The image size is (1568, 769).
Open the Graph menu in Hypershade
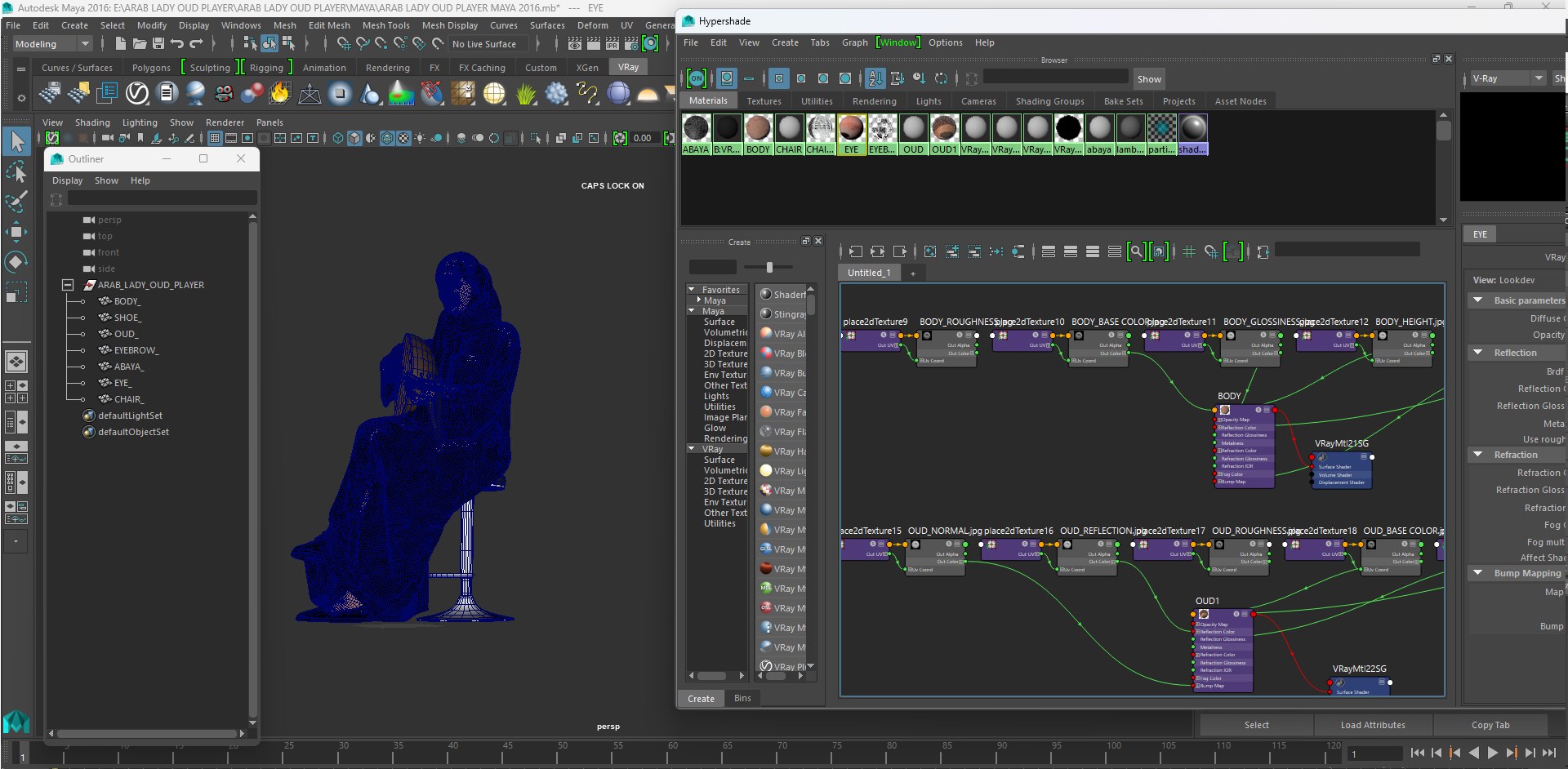(854, 42)
